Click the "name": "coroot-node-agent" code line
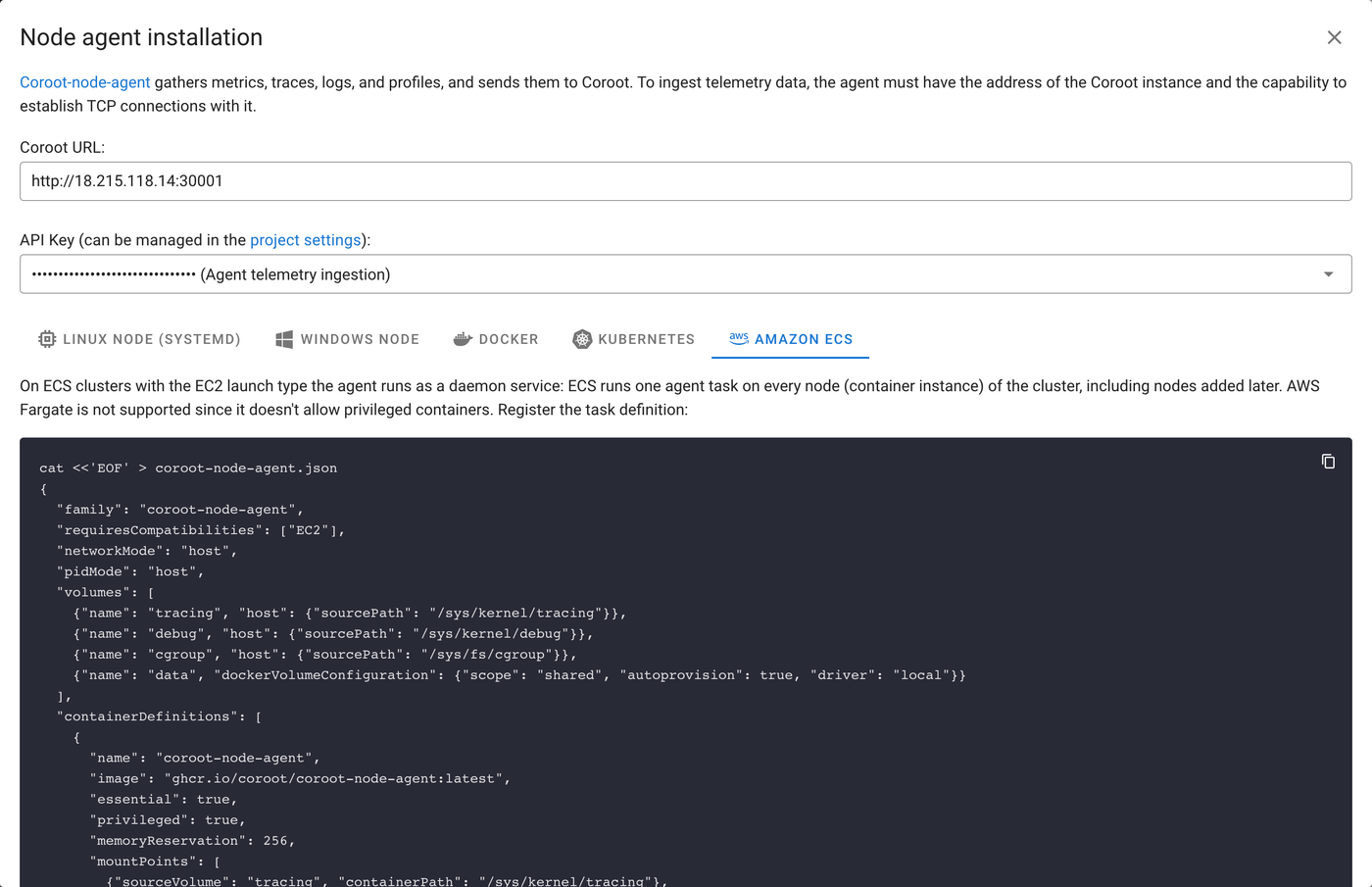The image size is (1372, 887). point(205,759)
